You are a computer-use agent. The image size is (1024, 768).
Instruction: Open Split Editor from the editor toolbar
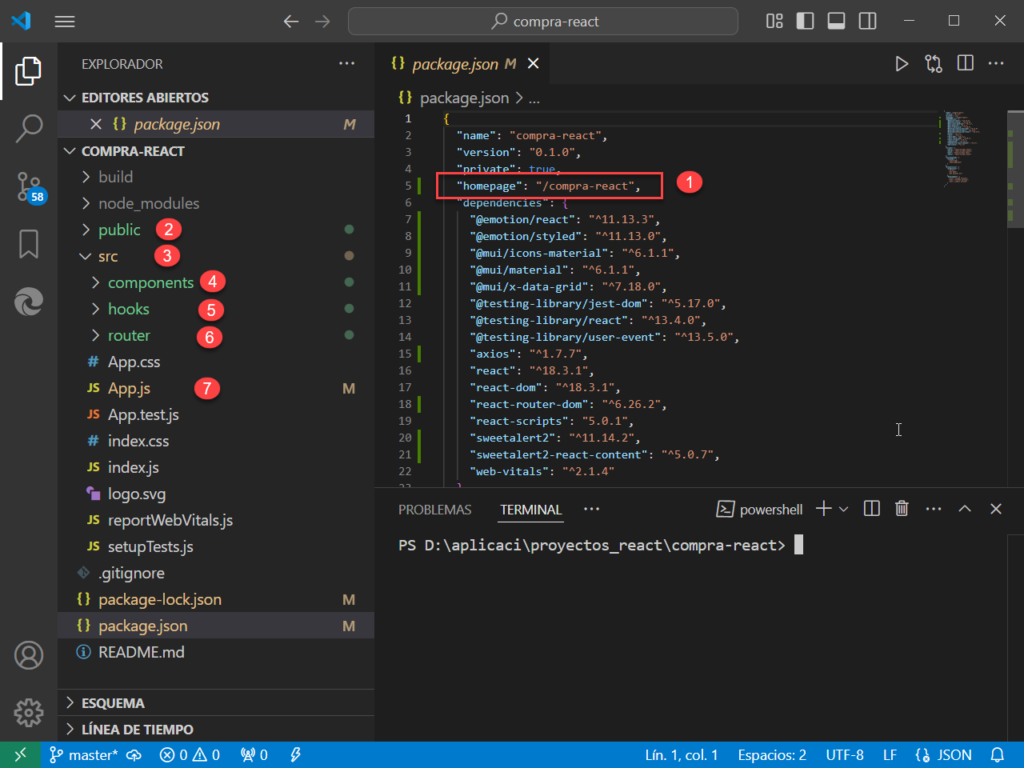click(x=964, y=63)
